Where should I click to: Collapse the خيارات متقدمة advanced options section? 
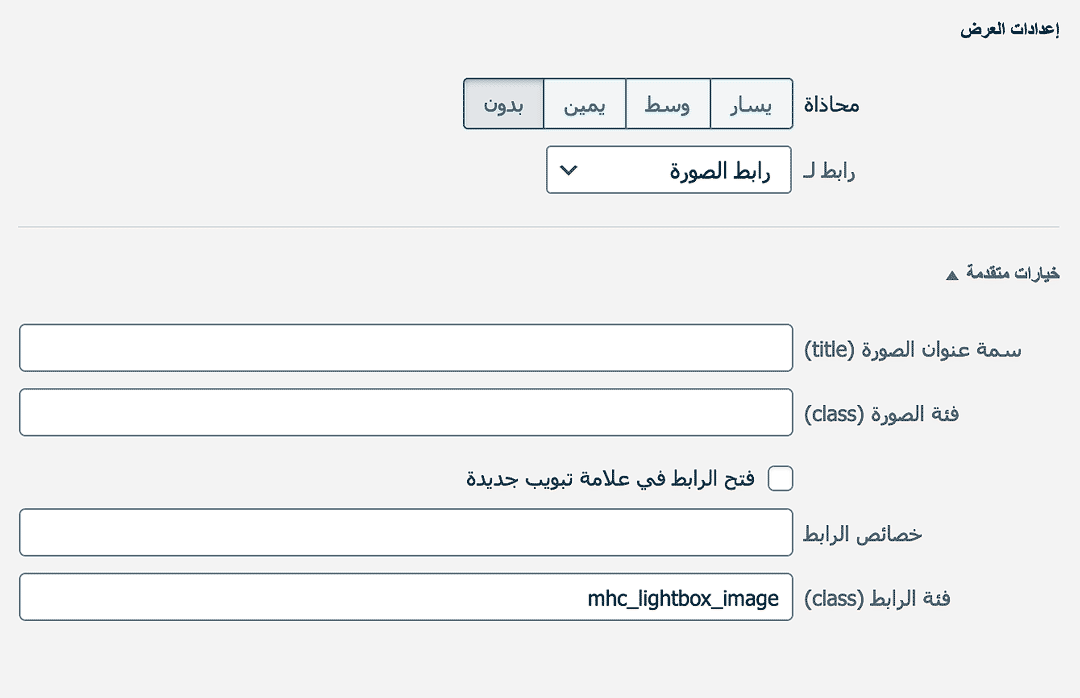coord(1011,273)
